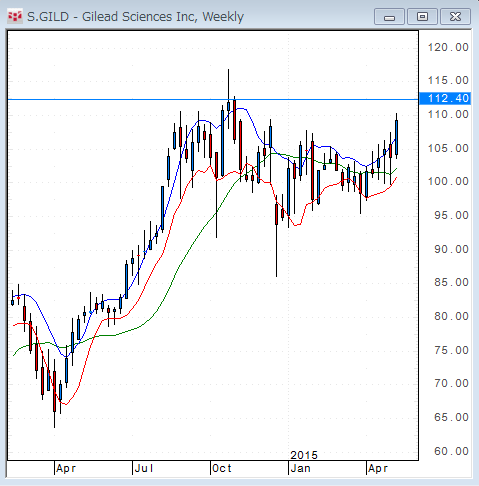Select the 80.00 price axis label
The width and height of the screenshot is (479, 486).
(x=451, y=316)
